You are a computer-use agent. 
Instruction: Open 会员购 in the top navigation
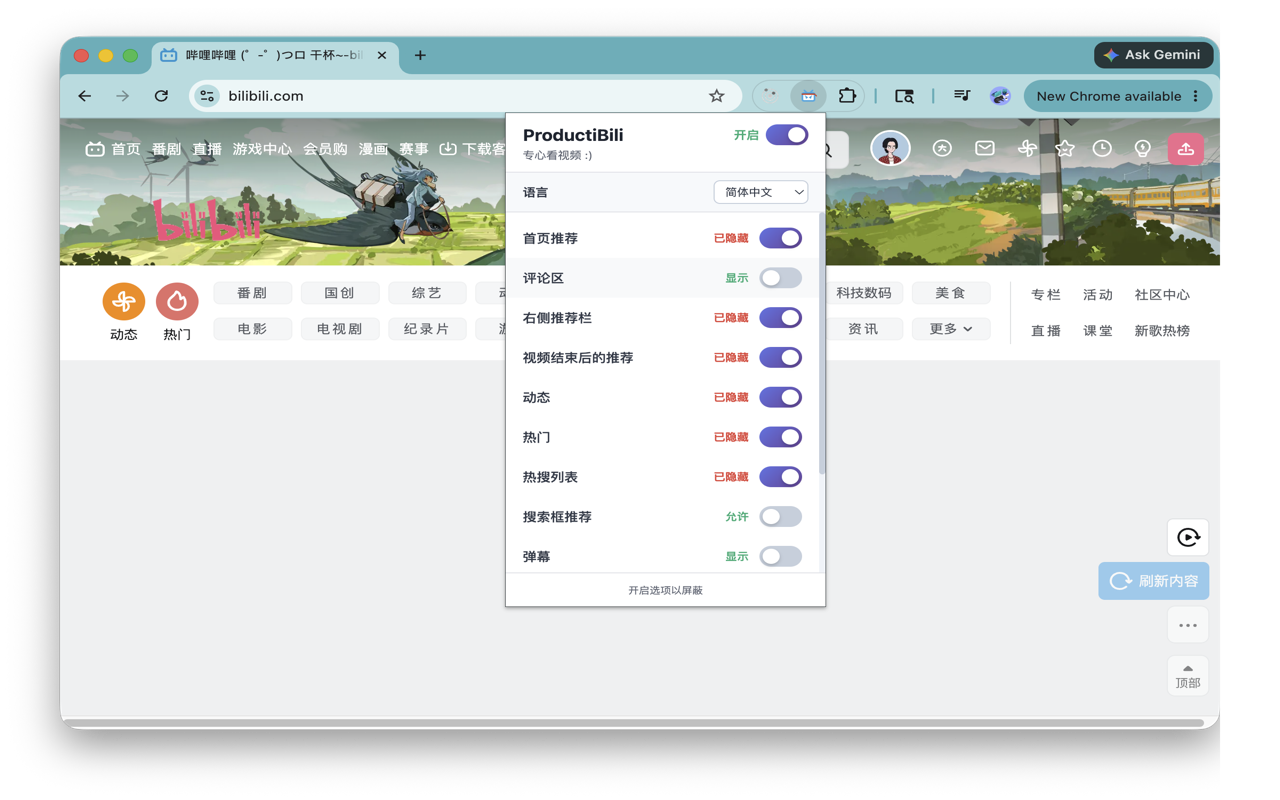click(x=325, y=149)
